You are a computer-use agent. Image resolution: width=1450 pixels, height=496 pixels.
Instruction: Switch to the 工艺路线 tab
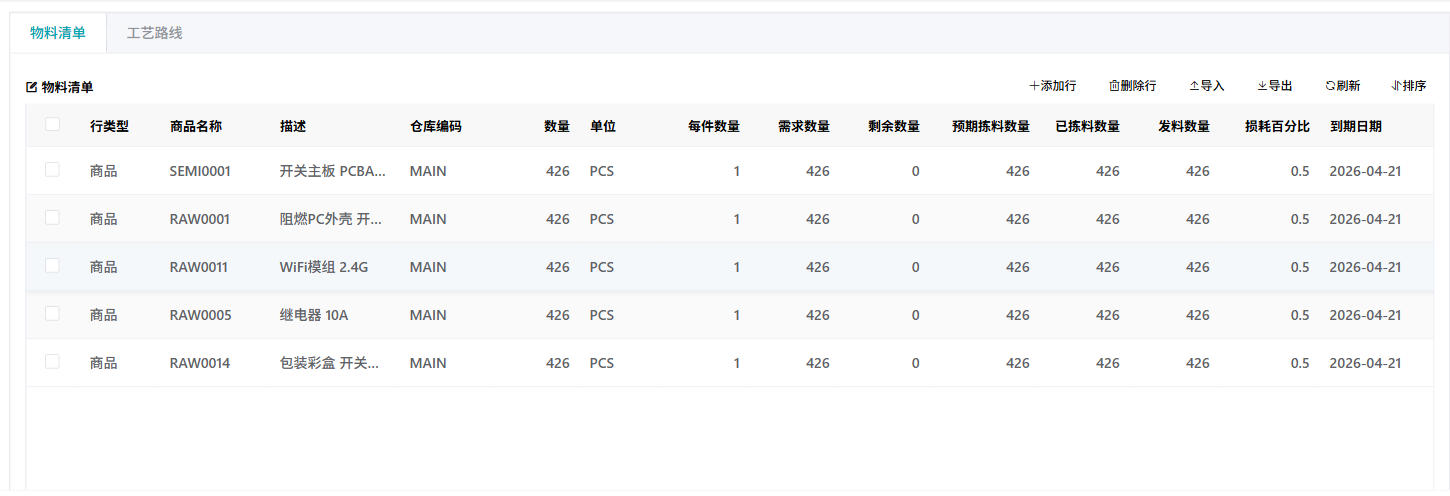(x=155, y=33)
